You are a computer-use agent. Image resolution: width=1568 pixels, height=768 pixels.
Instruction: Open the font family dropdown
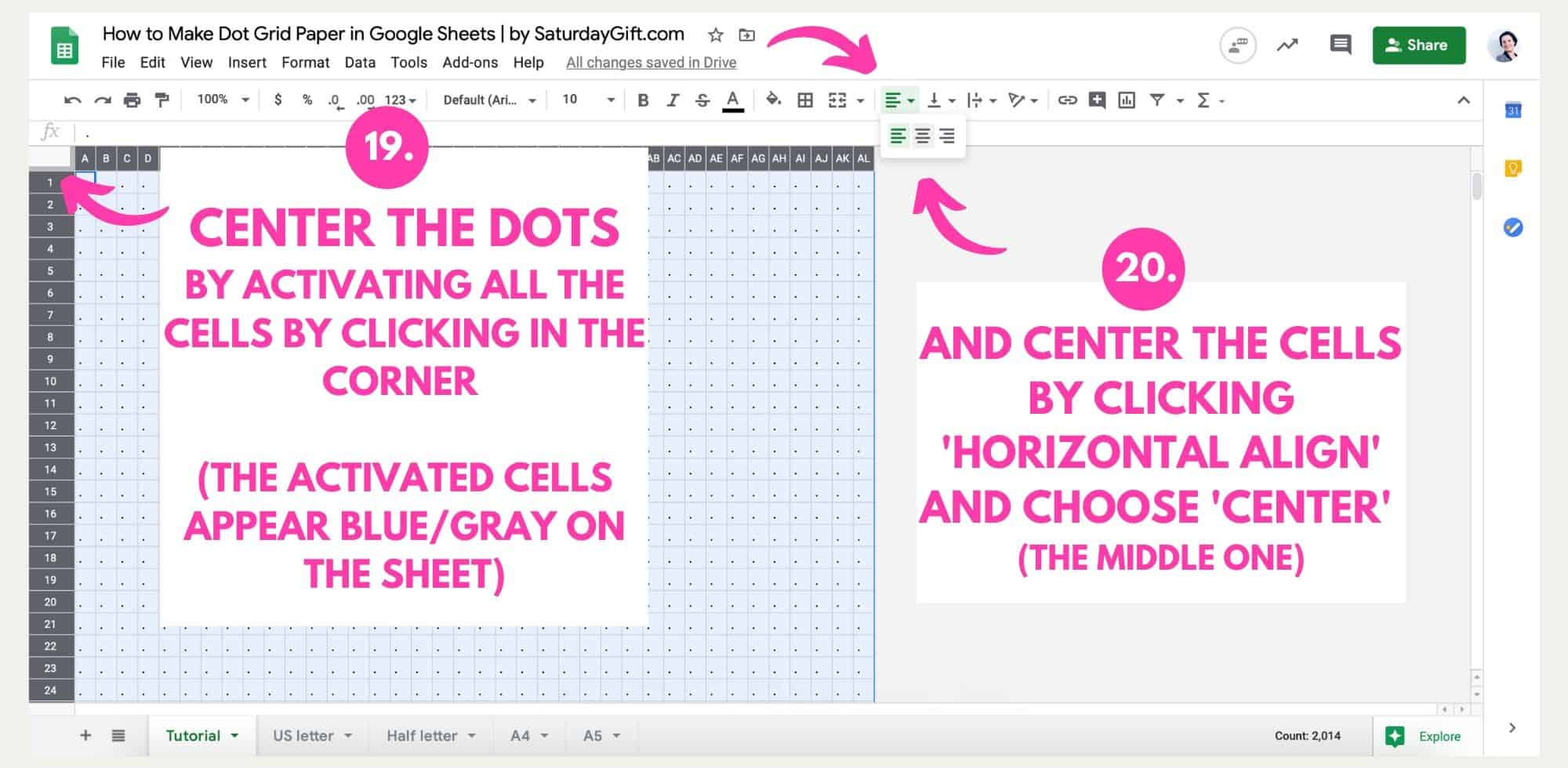[x=488, y=100]
